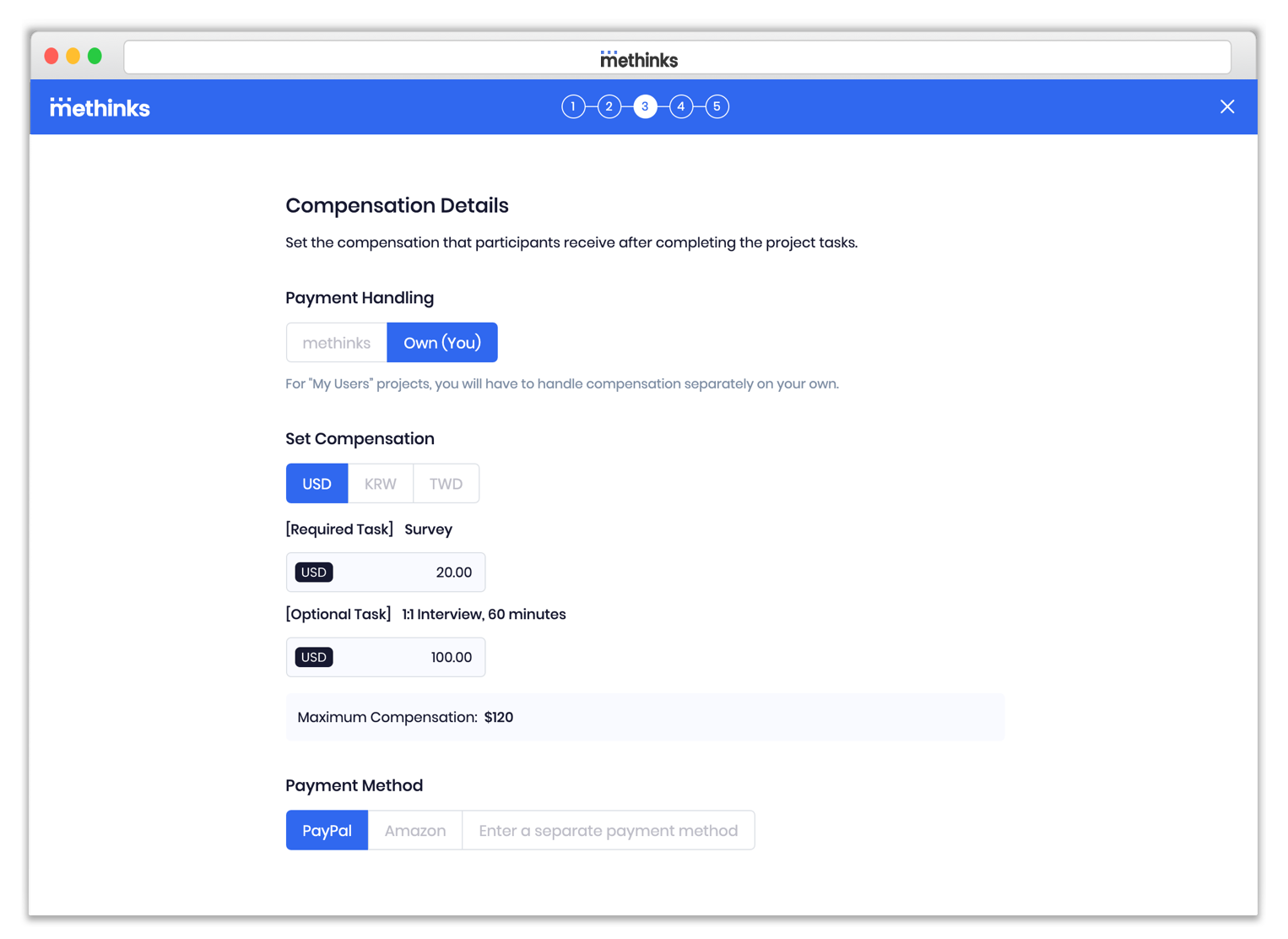This screenshot has height=939, width=1288.
Task: Click the USD badge in Survey field
Action: [x=314, y=573]
